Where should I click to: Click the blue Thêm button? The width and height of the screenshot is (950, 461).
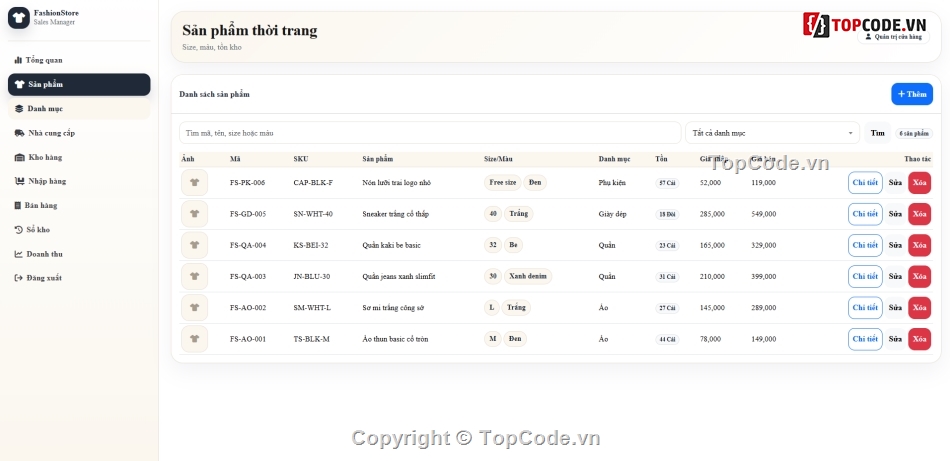click(x=911, y=94)
